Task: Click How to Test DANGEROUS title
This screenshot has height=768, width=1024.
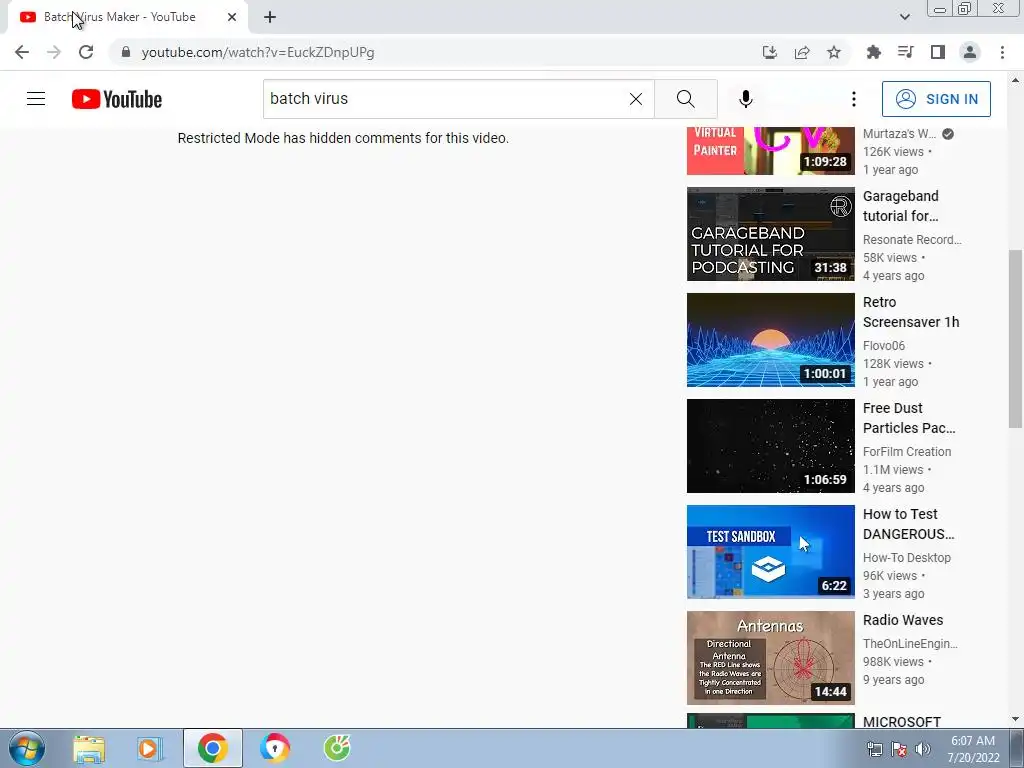Action: click(x=908, y=524)
